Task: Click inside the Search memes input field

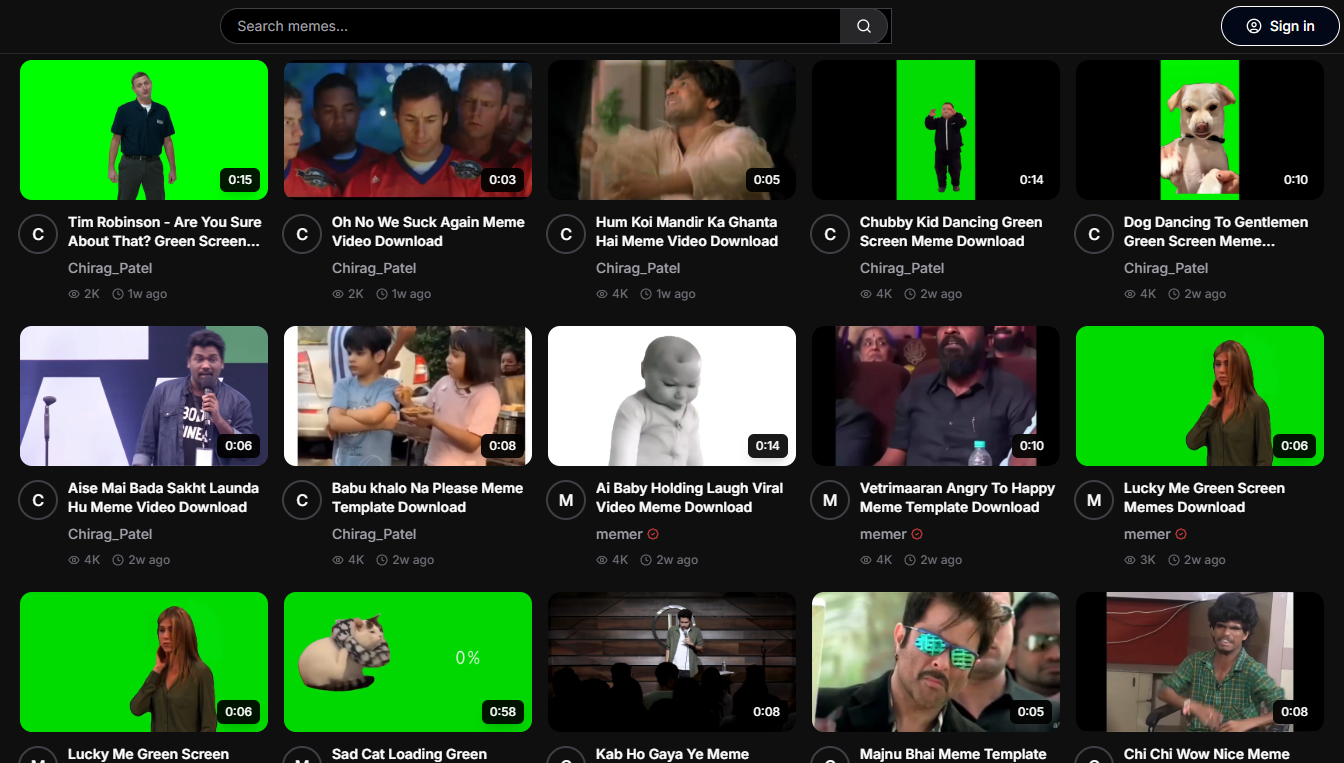Action: 530,26
